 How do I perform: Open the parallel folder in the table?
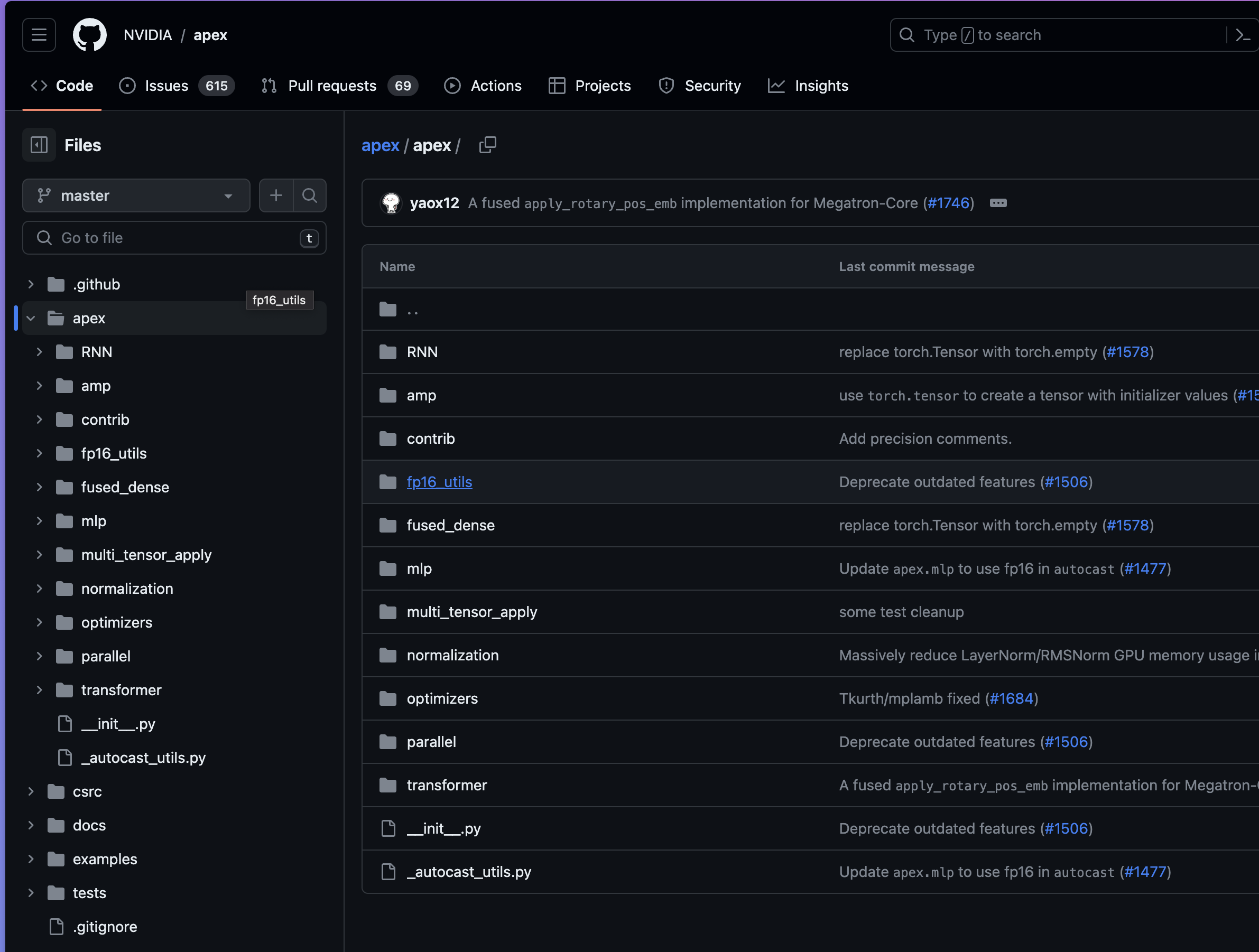[x=431, y=741]
